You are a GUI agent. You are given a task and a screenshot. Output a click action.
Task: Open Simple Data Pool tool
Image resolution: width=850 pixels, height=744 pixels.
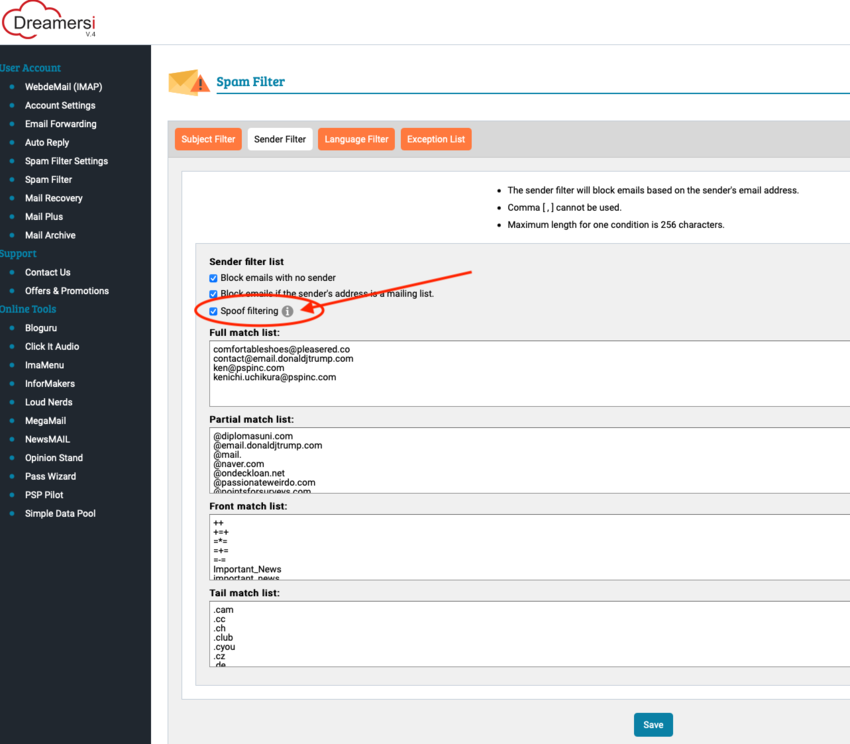click(60, 514)
